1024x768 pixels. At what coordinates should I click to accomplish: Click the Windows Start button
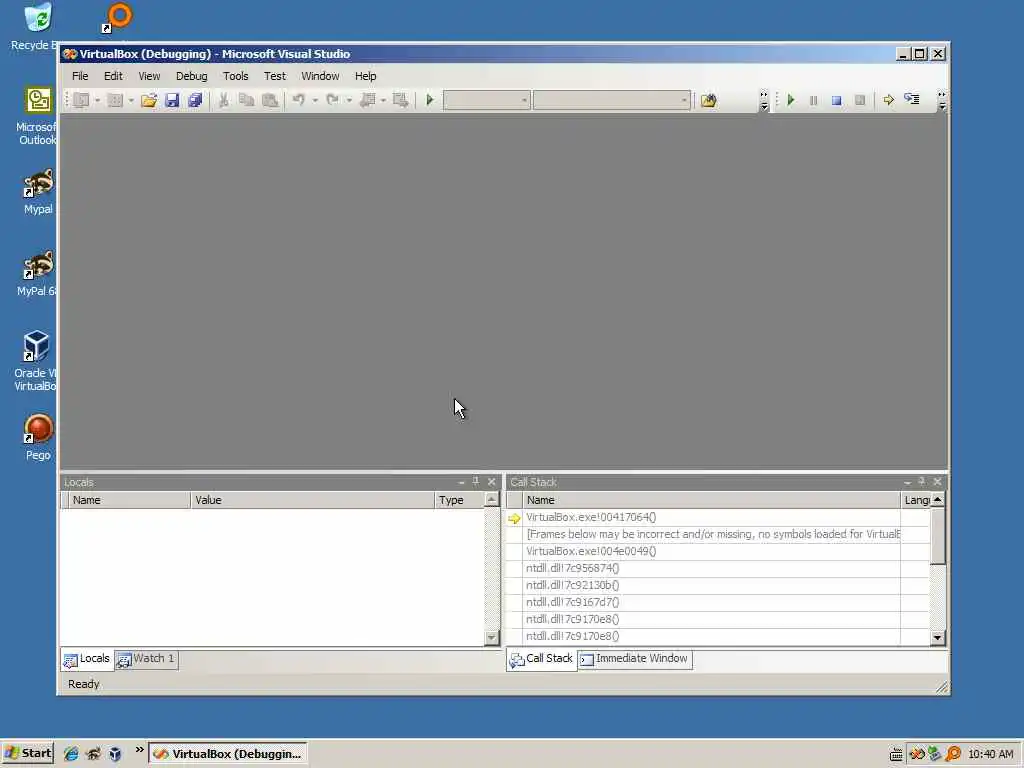pos(28,754)
